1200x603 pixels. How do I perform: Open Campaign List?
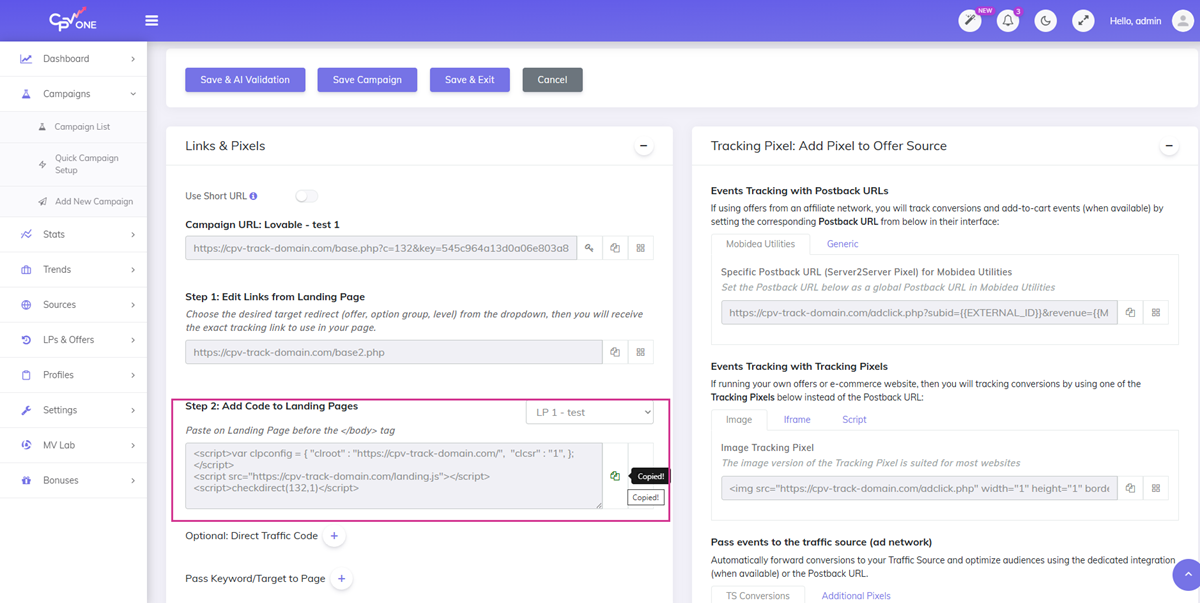tap(82, 127)
